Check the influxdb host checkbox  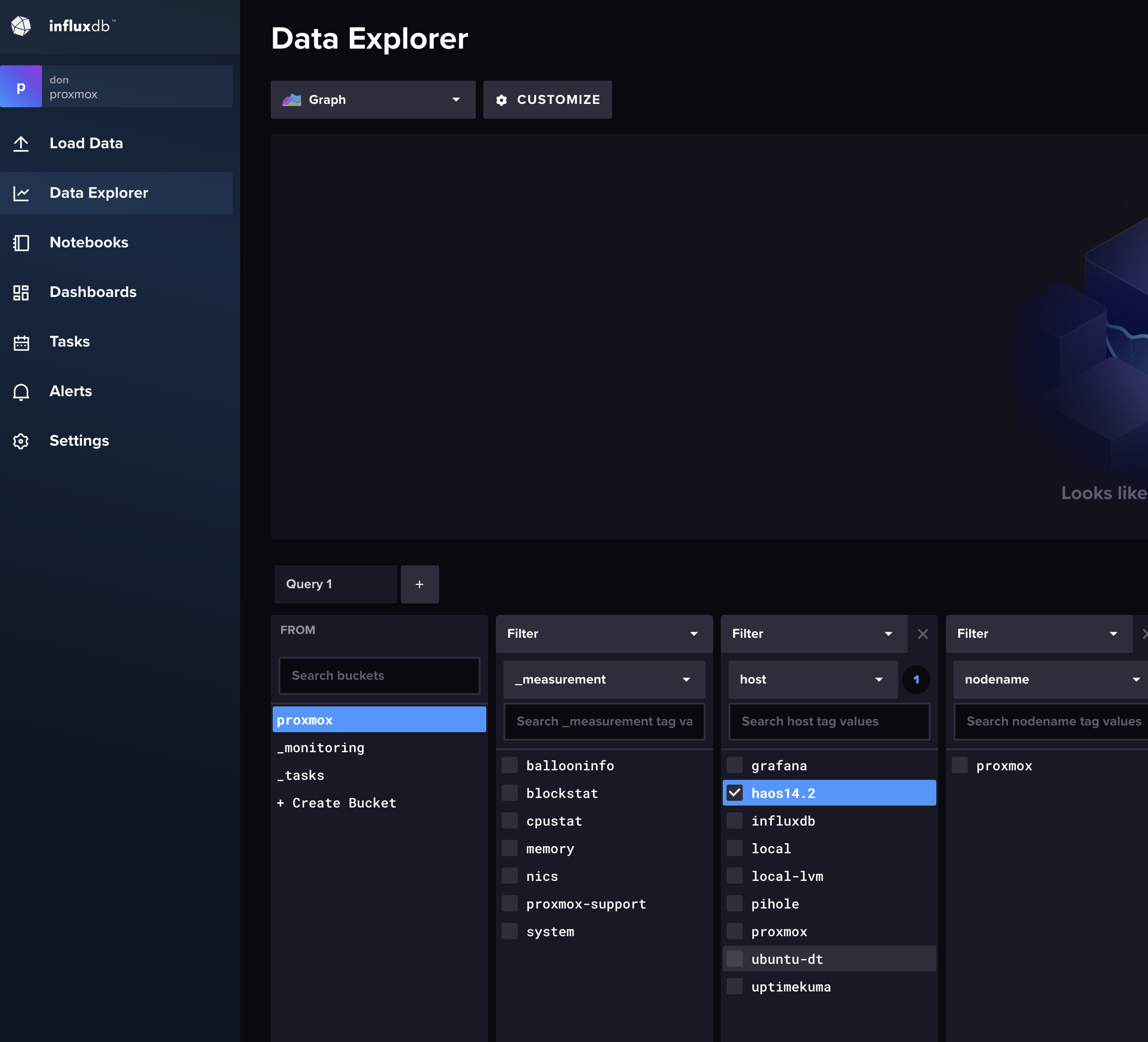735,820
